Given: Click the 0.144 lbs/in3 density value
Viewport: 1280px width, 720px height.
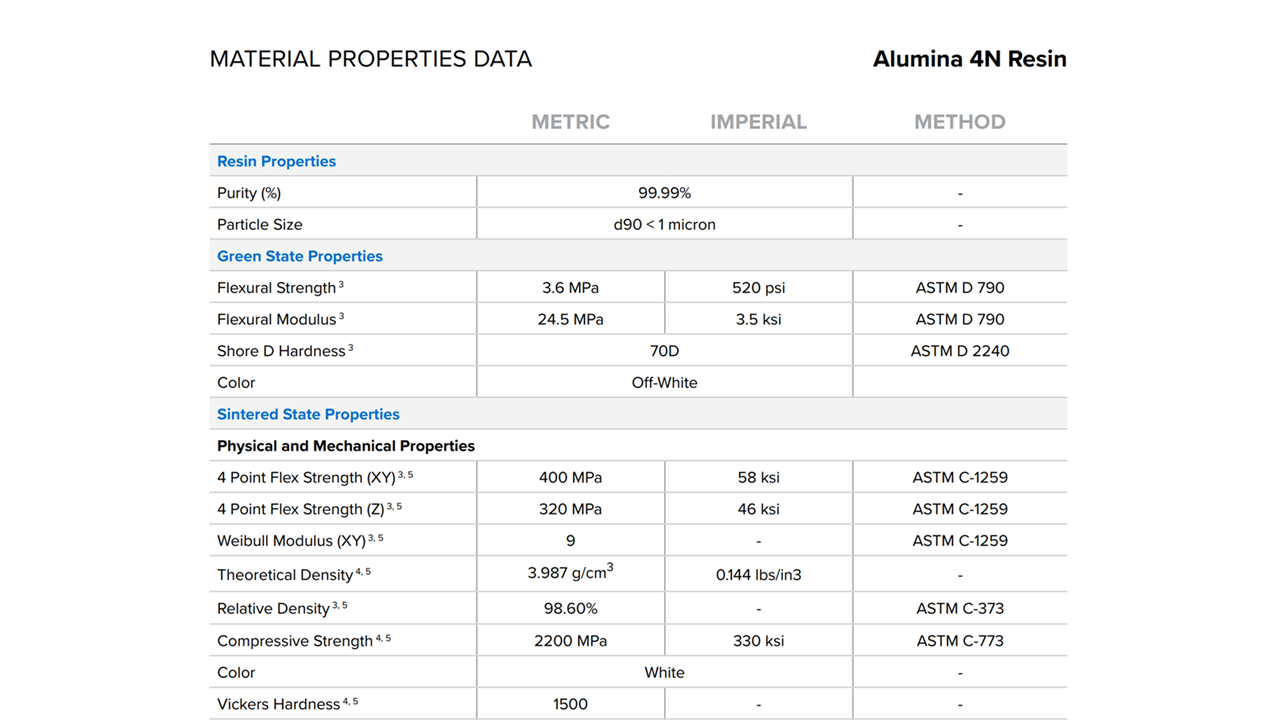Looking at the screenshot, I should point(758,575).
